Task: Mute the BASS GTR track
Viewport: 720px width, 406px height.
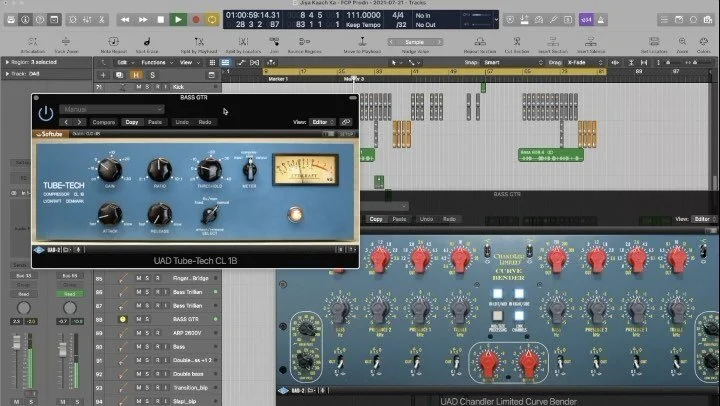Action: tap(139, 319)
